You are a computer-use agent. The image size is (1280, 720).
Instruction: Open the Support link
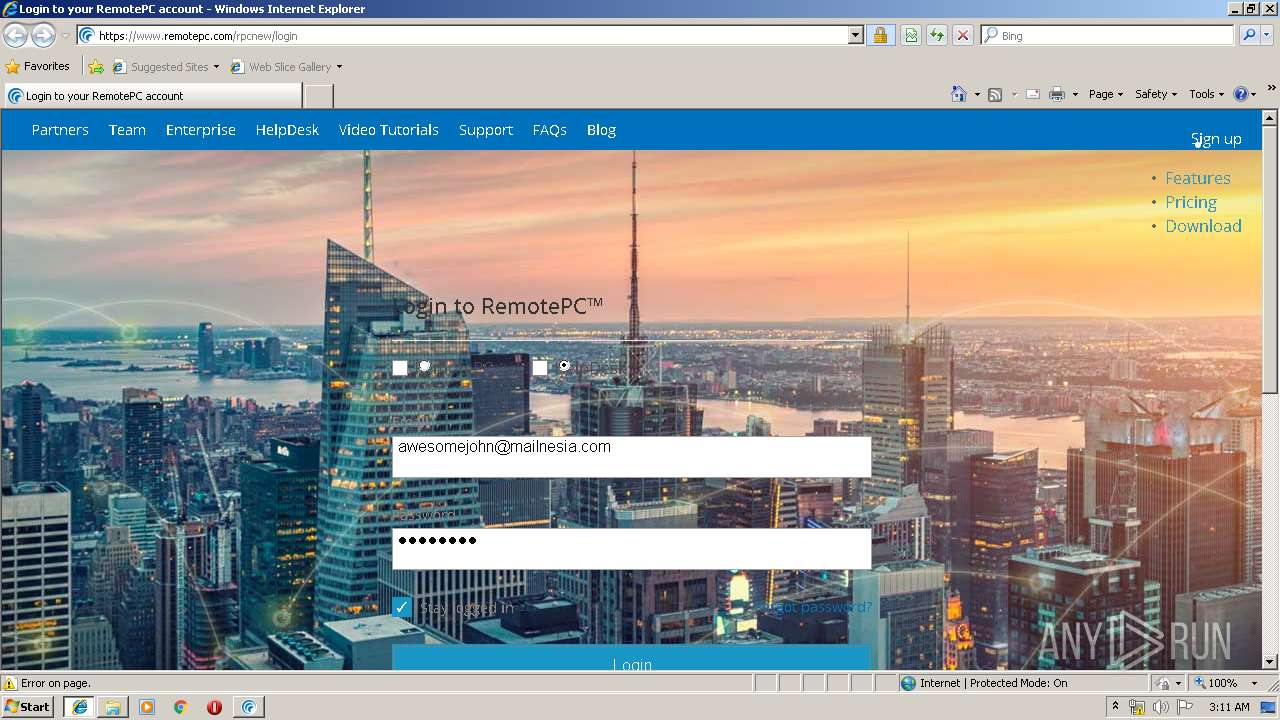point(486,130)
